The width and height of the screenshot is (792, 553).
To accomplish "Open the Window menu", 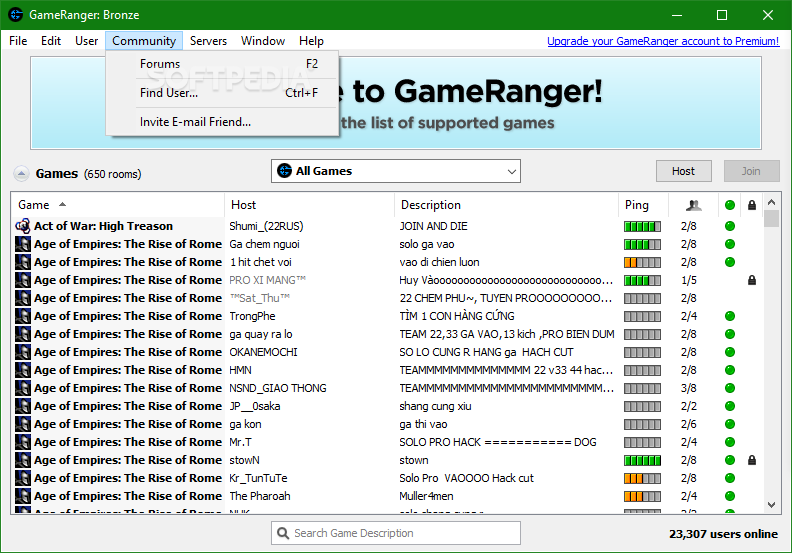I will click(263, 41).
